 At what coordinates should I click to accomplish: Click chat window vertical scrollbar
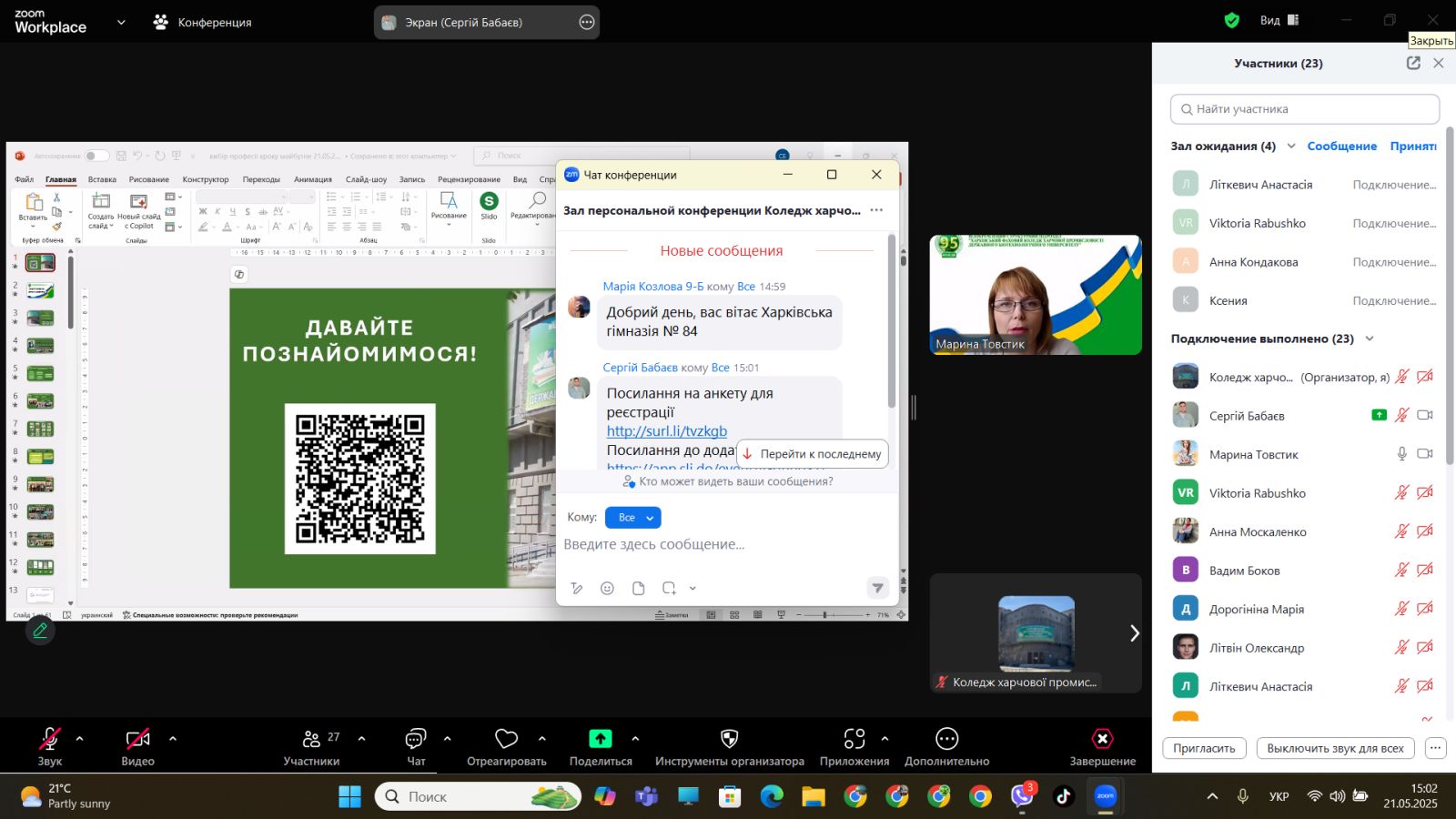click(891, 321)
